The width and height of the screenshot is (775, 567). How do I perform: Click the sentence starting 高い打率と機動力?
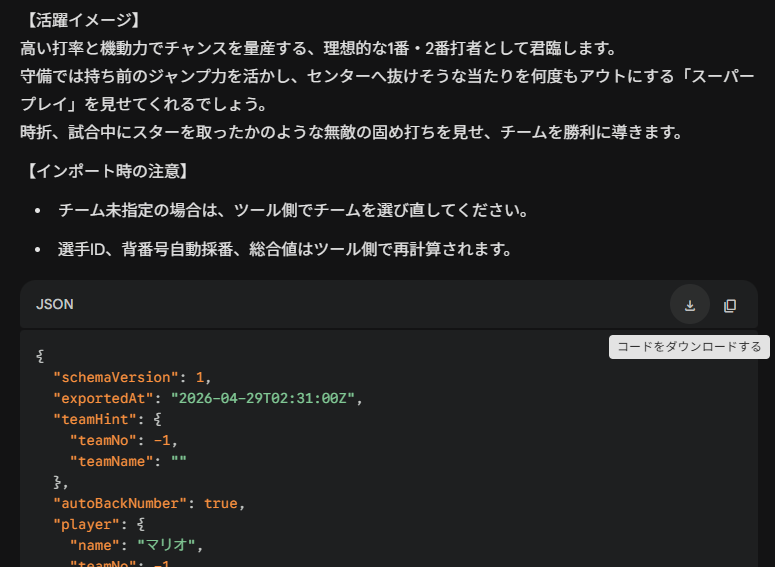tap(319, 48)
